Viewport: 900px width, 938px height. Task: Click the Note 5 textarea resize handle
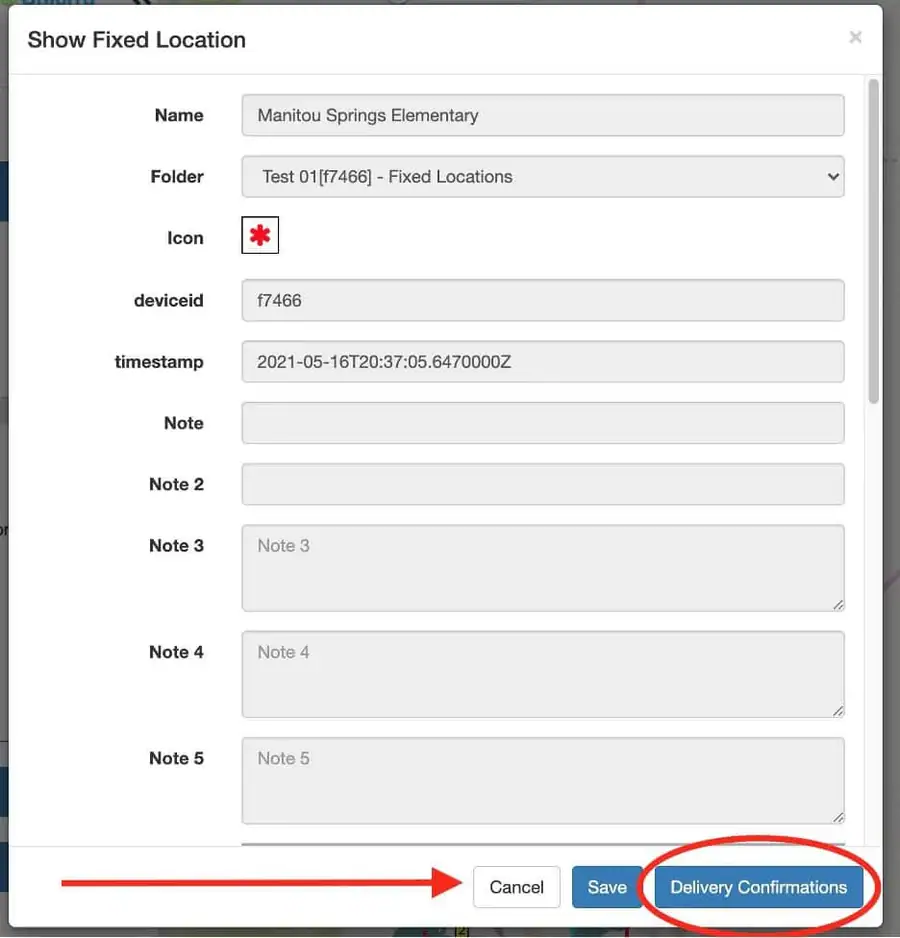(x=838, y=817)
